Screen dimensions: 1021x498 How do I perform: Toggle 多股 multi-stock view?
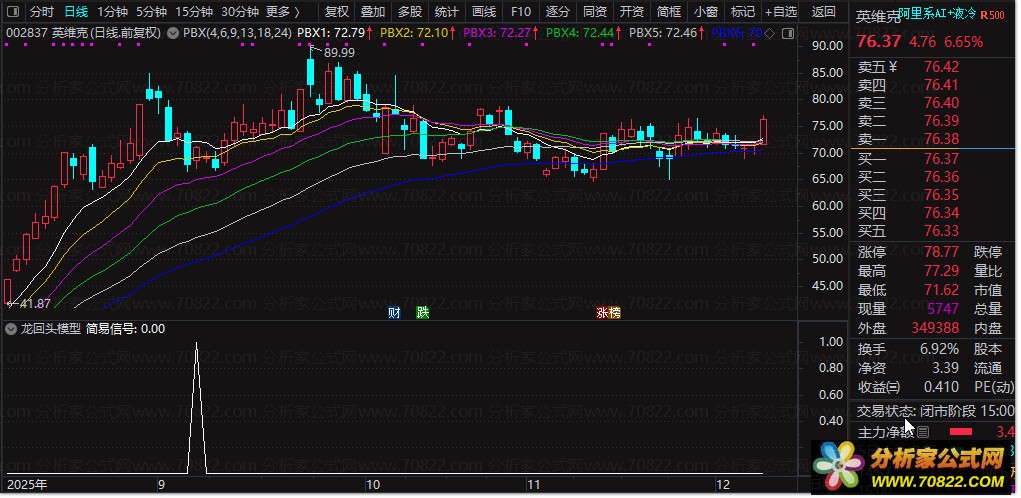point(410,12)
